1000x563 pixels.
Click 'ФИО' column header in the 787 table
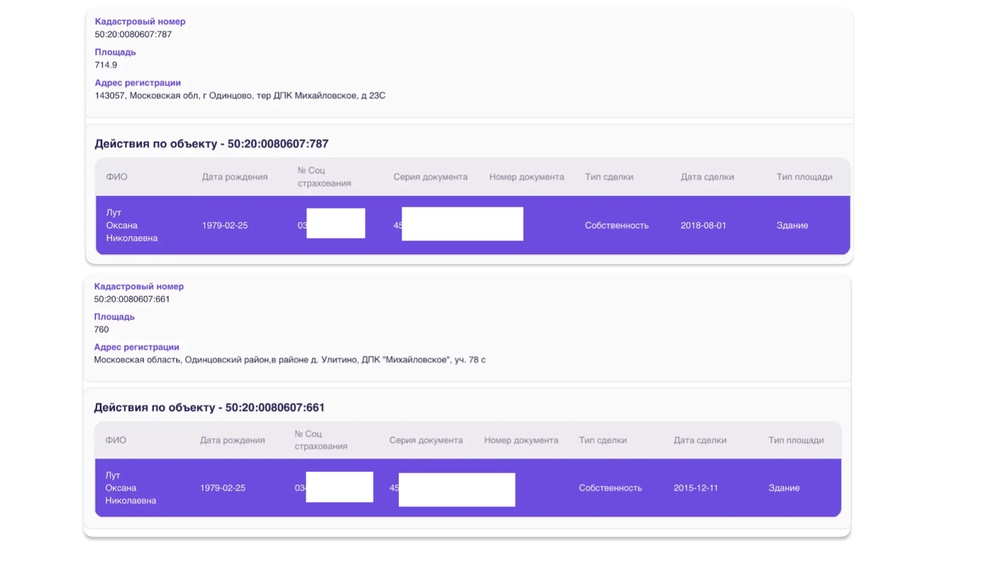tap(117, 177)
